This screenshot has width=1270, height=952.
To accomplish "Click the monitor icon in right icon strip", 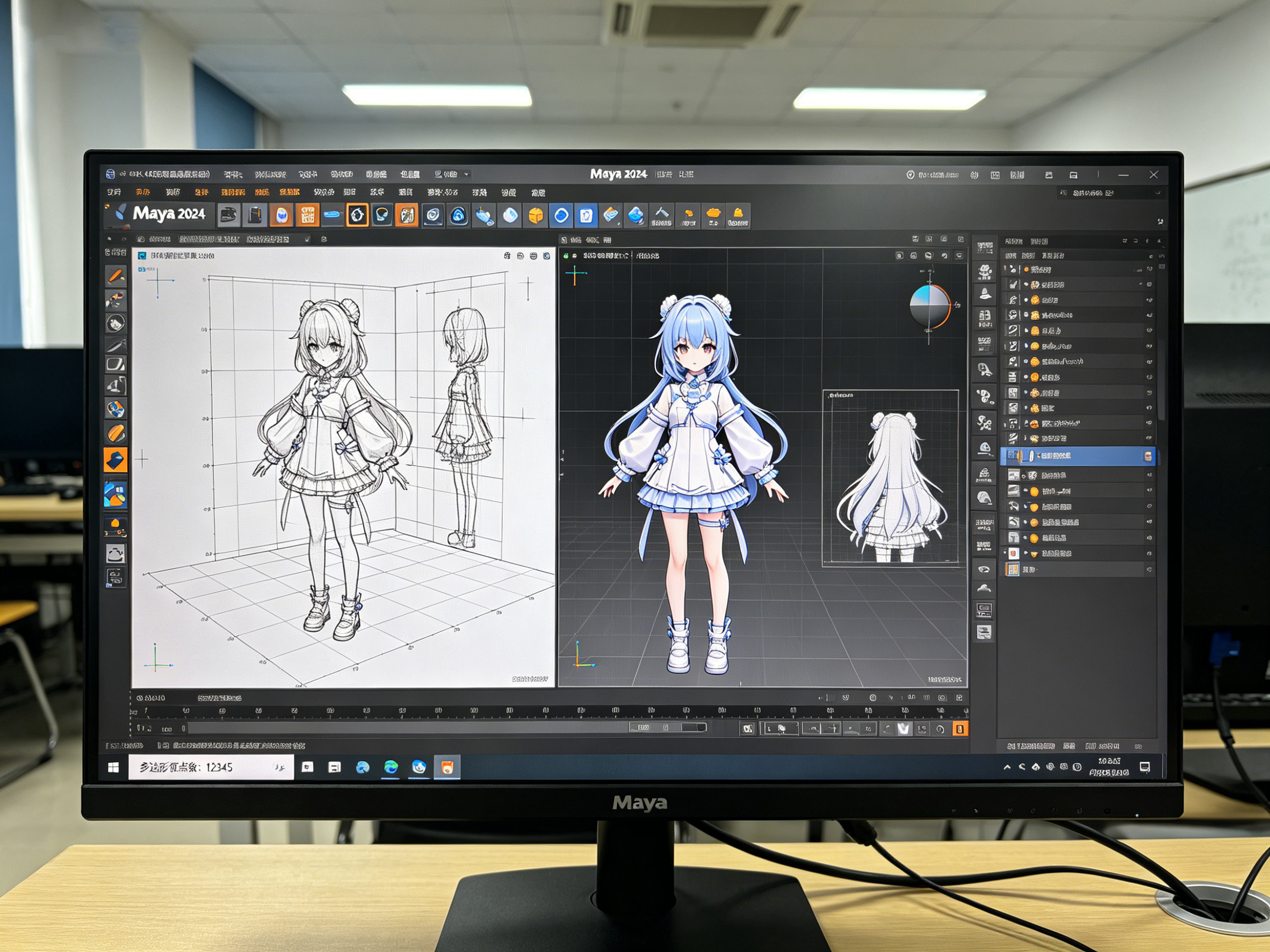I will click(984, 609).
